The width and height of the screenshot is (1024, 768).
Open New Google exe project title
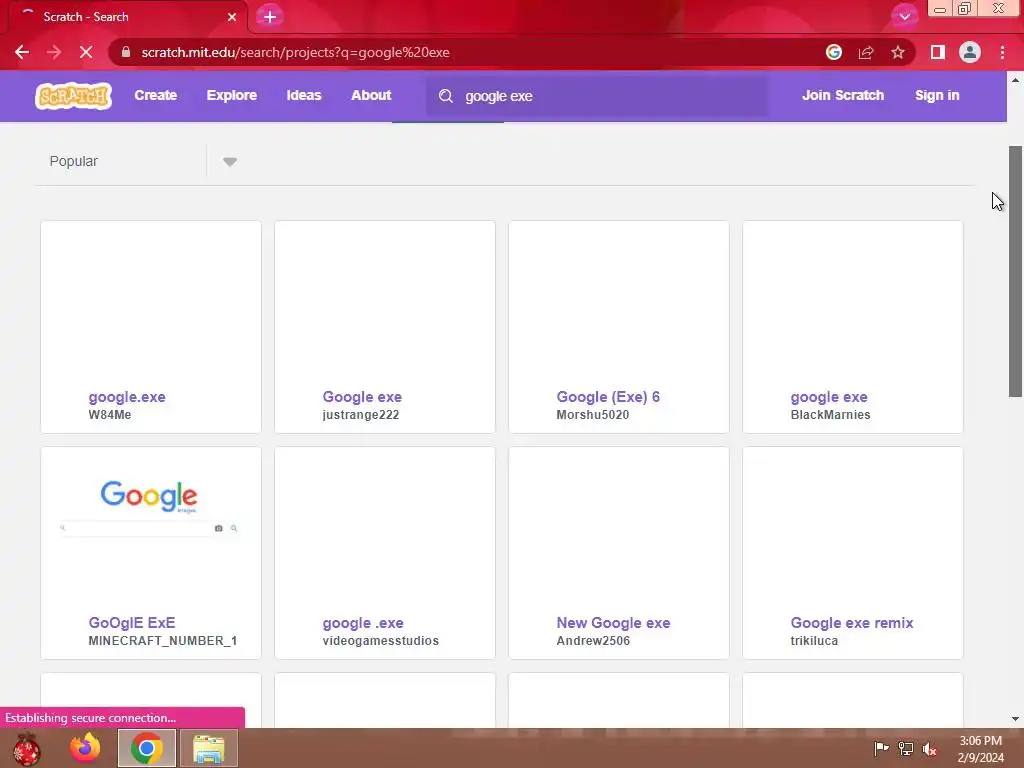click(613, 623)
